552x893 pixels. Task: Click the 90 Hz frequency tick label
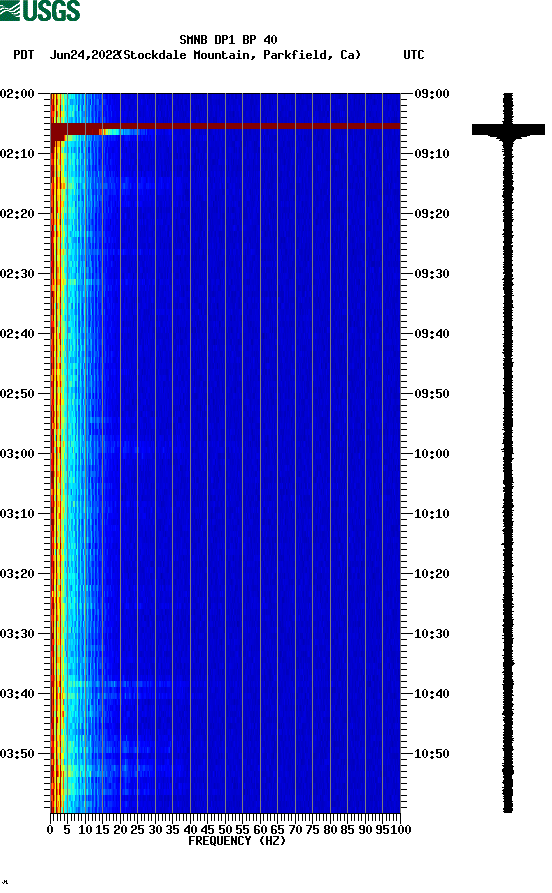(x=365, y=830)
